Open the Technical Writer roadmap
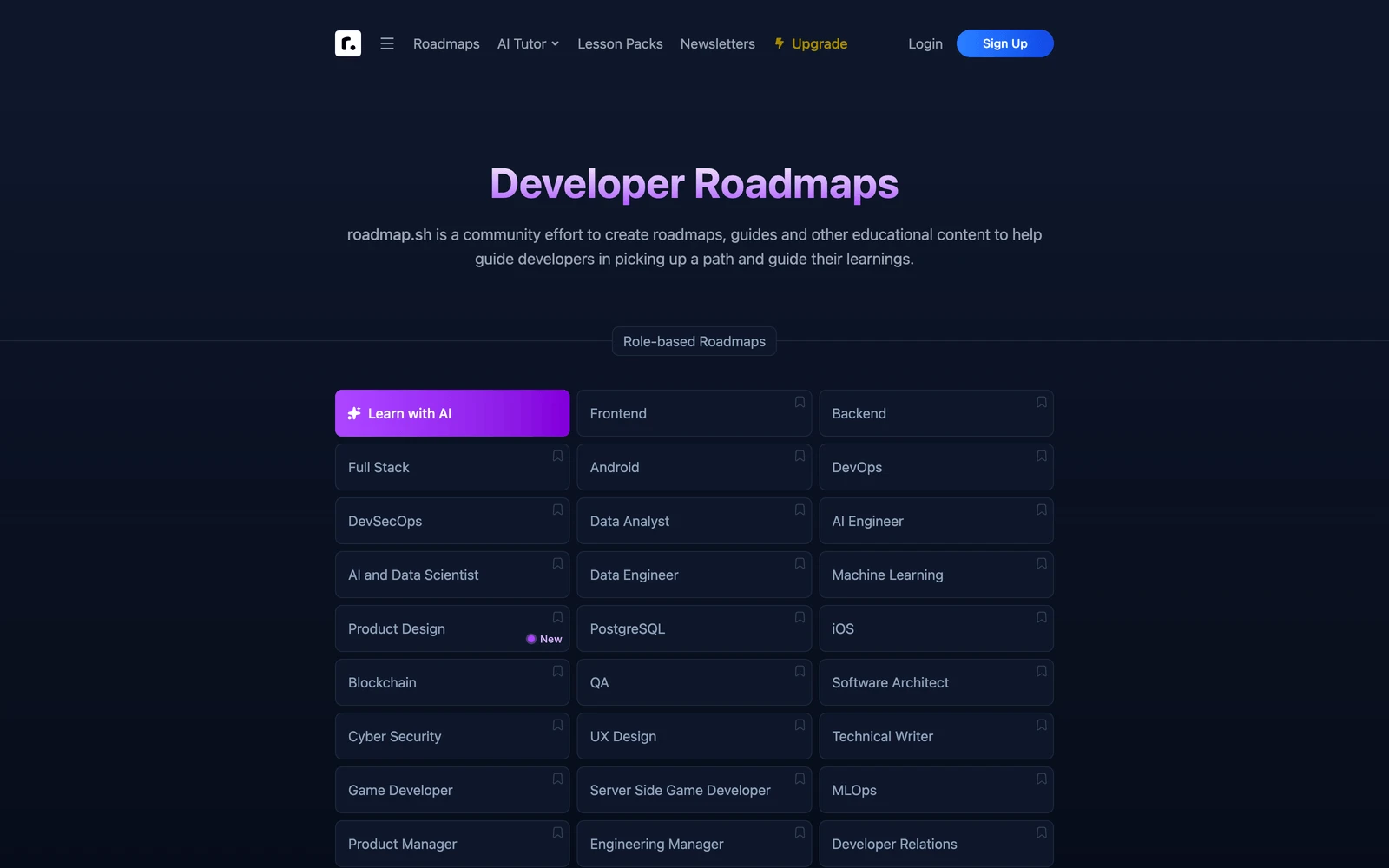The height and width of the screenshot is (868, 1389). (936, 736)
